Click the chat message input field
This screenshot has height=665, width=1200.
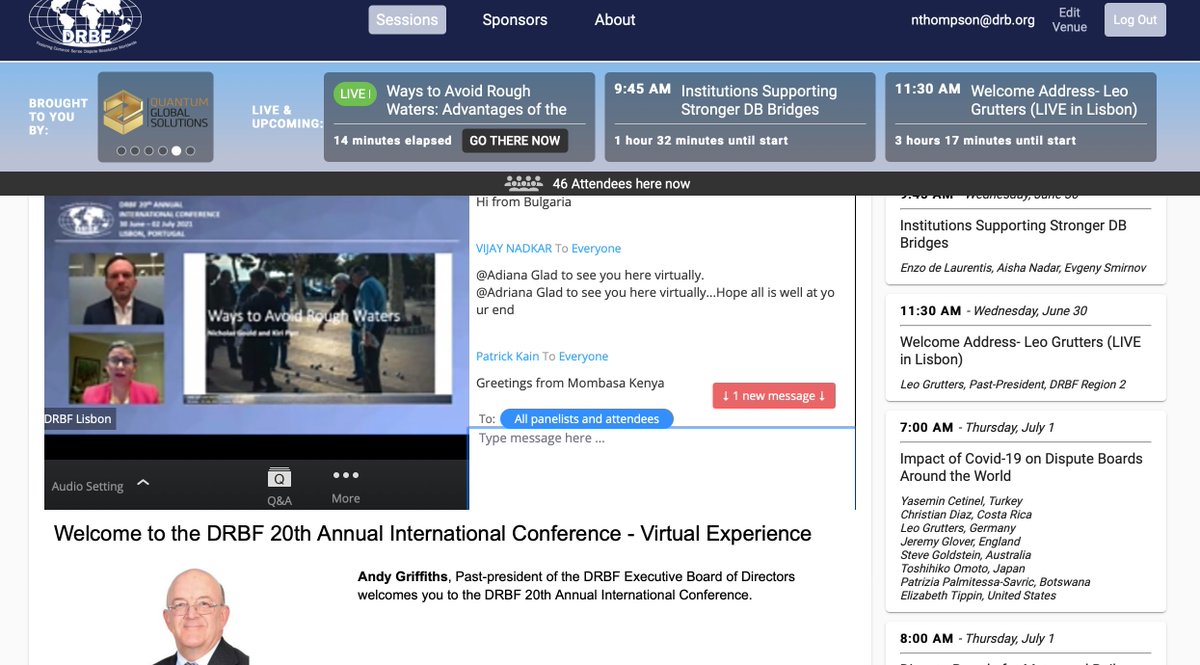click(x=661, y=468)
